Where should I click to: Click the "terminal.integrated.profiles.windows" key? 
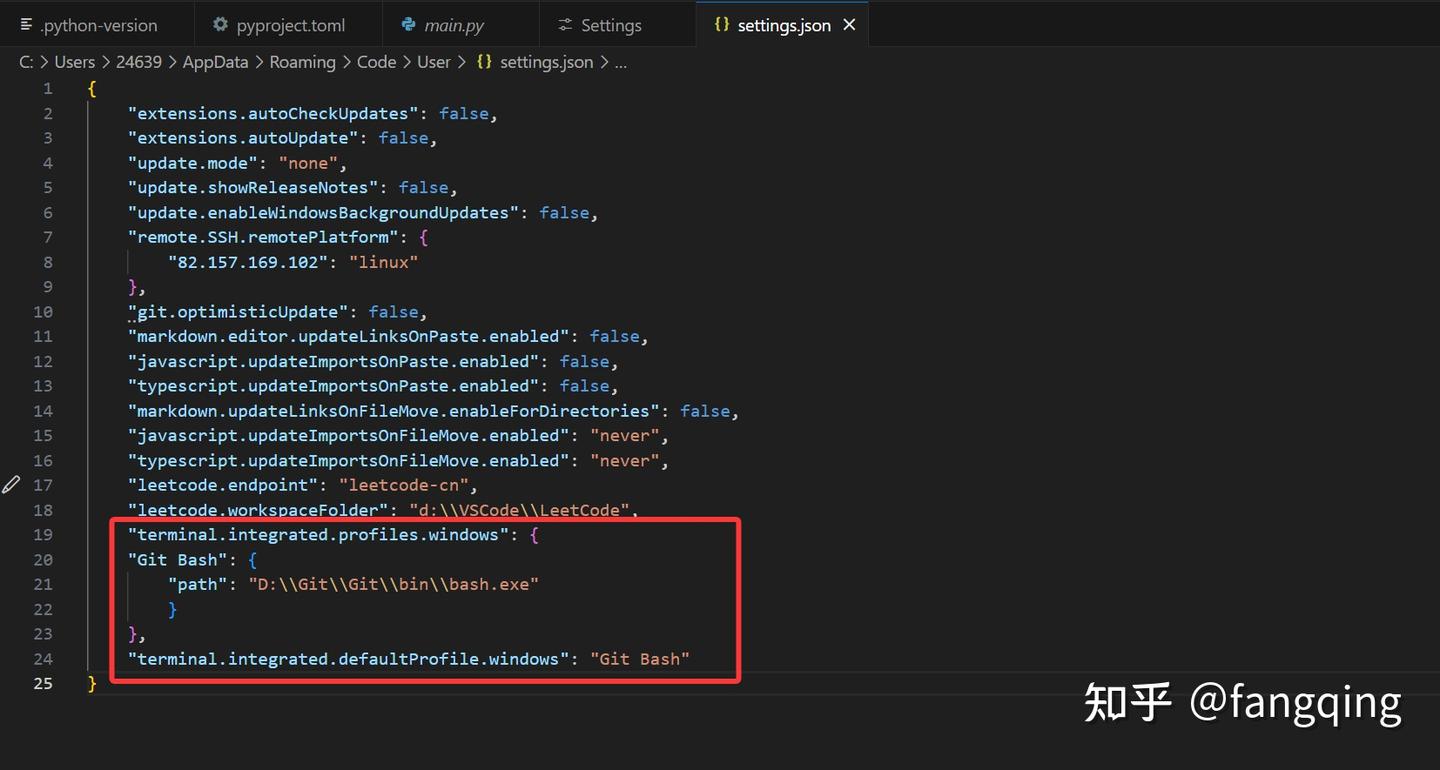[318, 535]
